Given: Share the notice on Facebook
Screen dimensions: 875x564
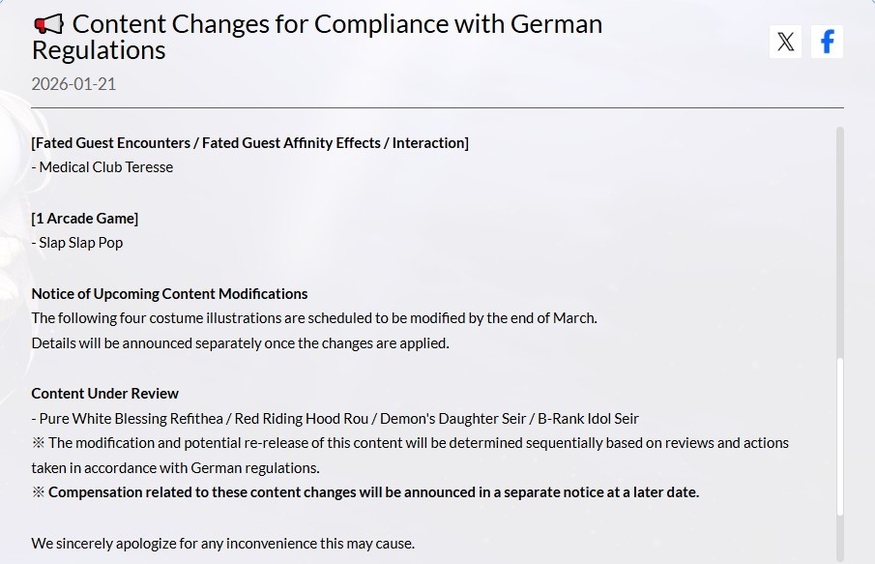Looking at the screenshot, I should pyautogui.click(x=827, y=42).
